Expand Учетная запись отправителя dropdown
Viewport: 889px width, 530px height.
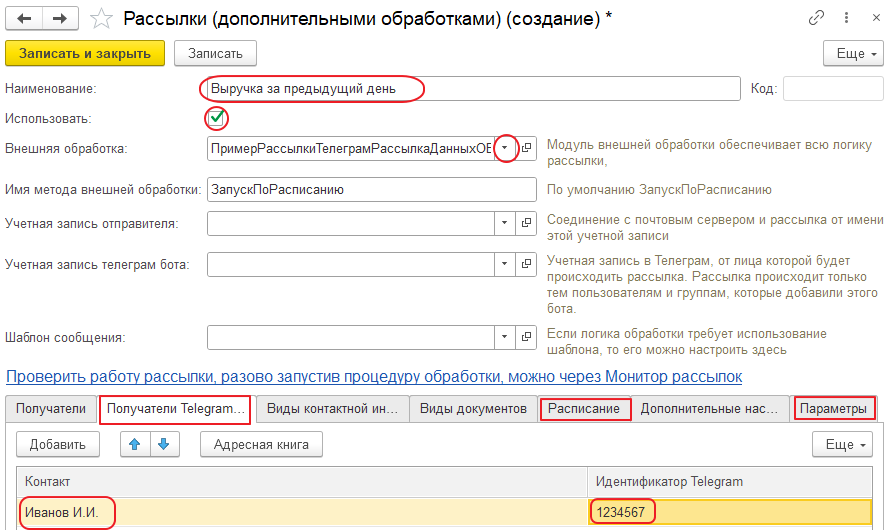pyautogui.click(x=506, y=224)
